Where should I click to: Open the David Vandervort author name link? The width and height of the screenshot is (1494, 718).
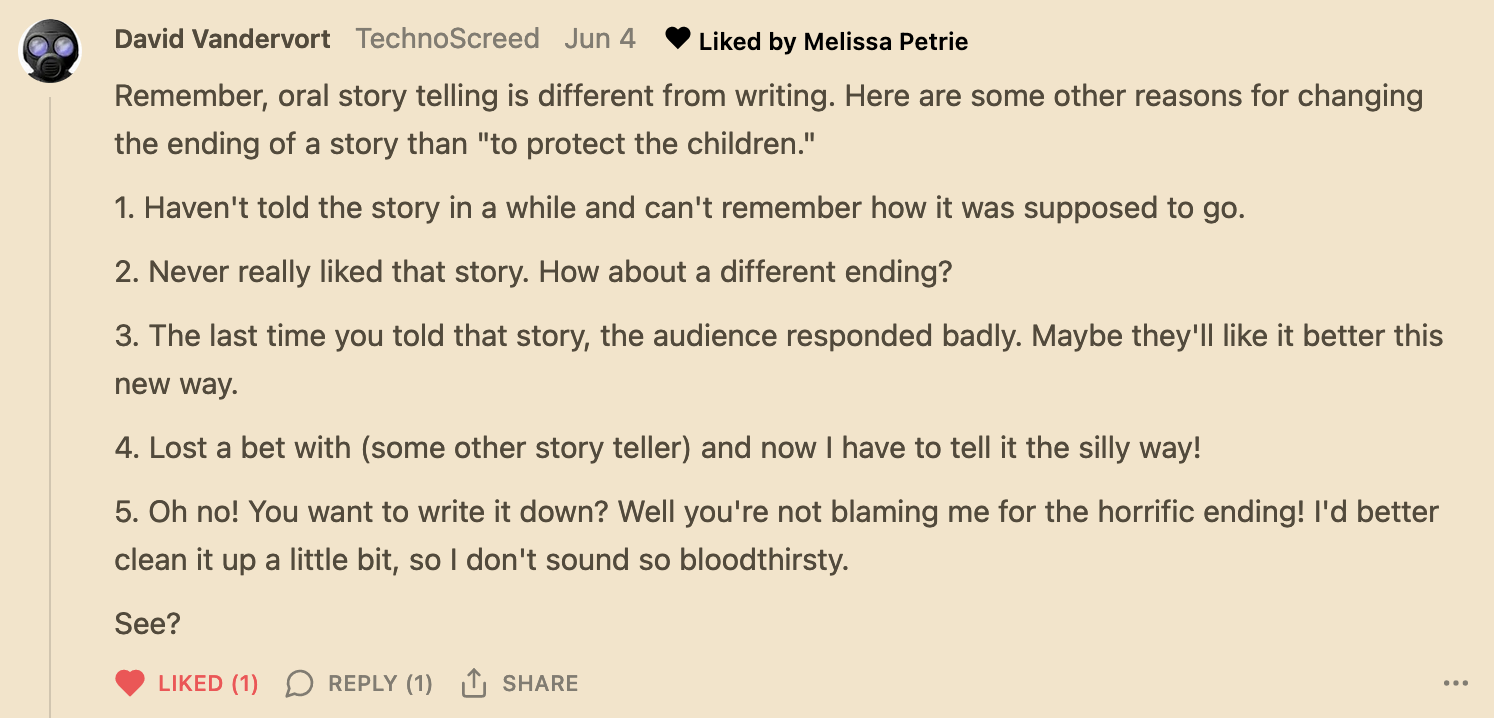tap(222, 39)
